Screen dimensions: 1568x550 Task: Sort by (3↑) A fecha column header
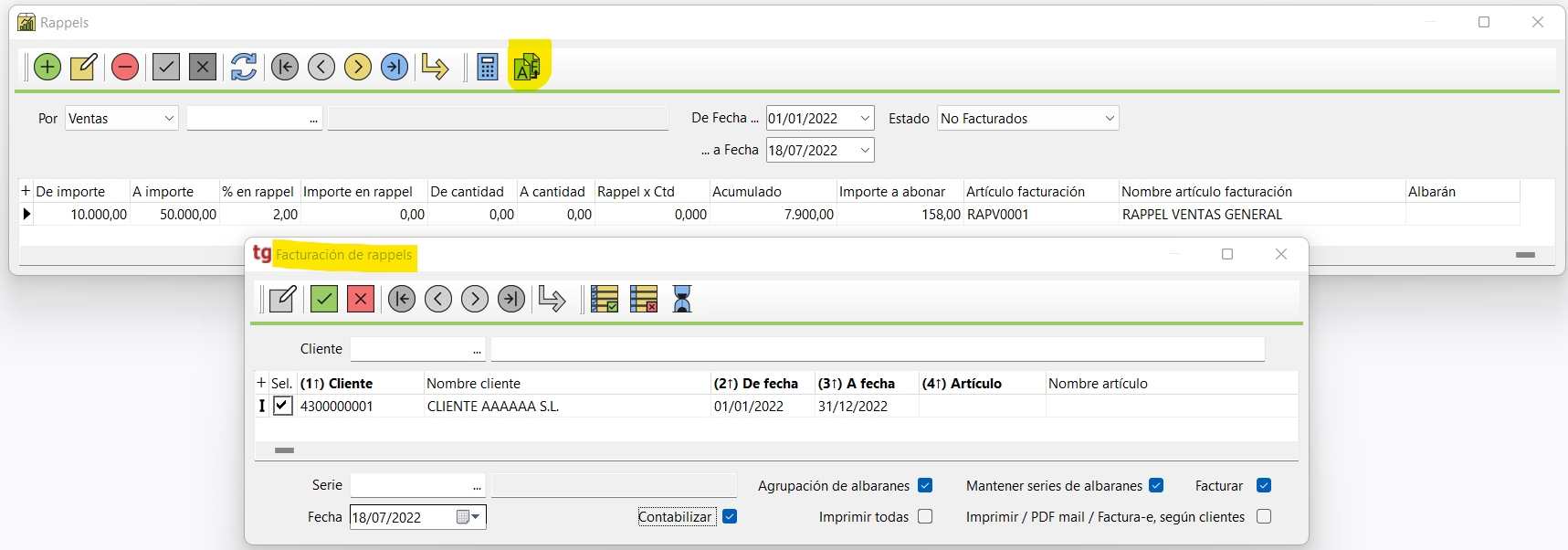click(867, 383)
